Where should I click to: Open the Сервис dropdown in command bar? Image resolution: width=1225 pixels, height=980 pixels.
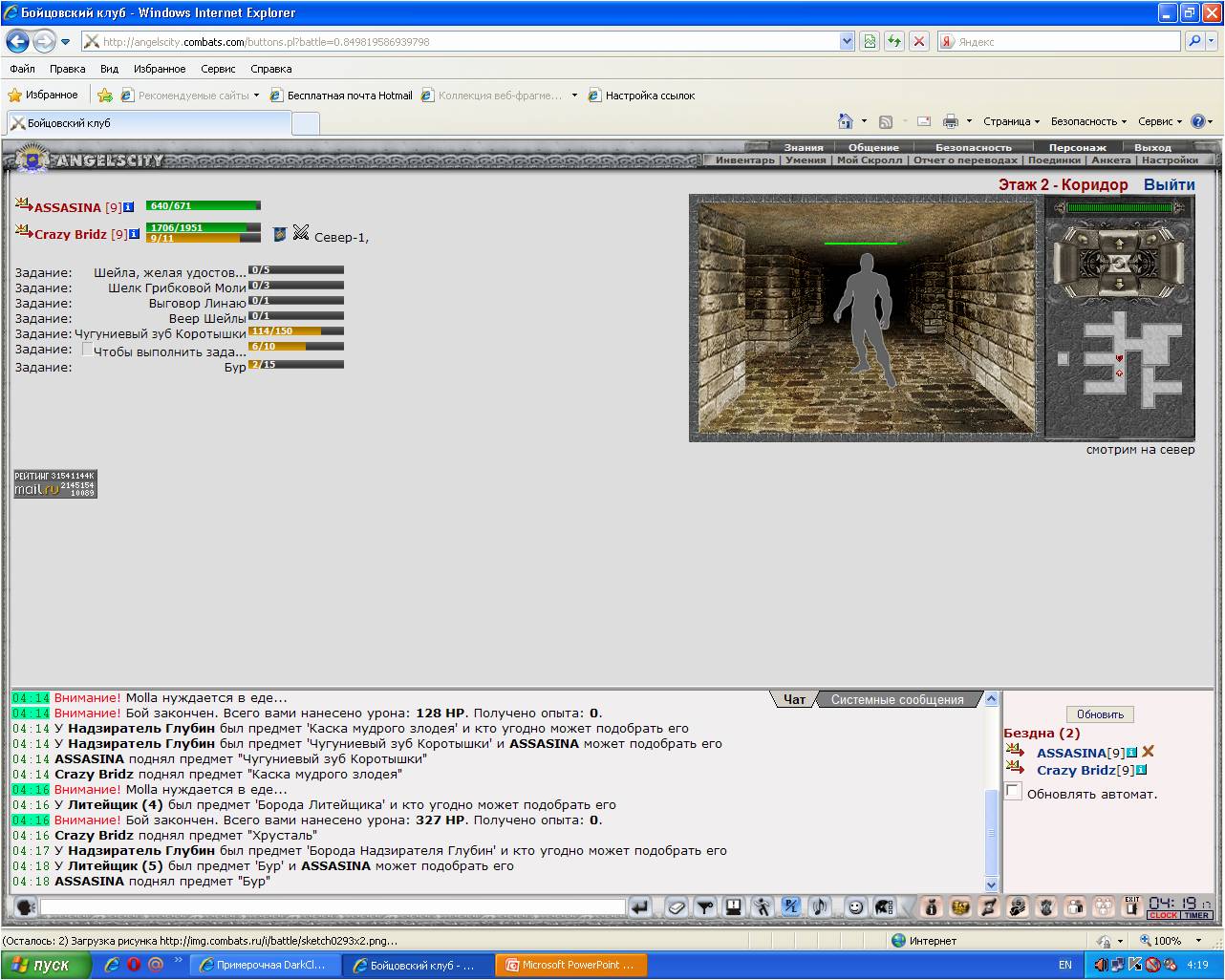(x=1160, y=121)
